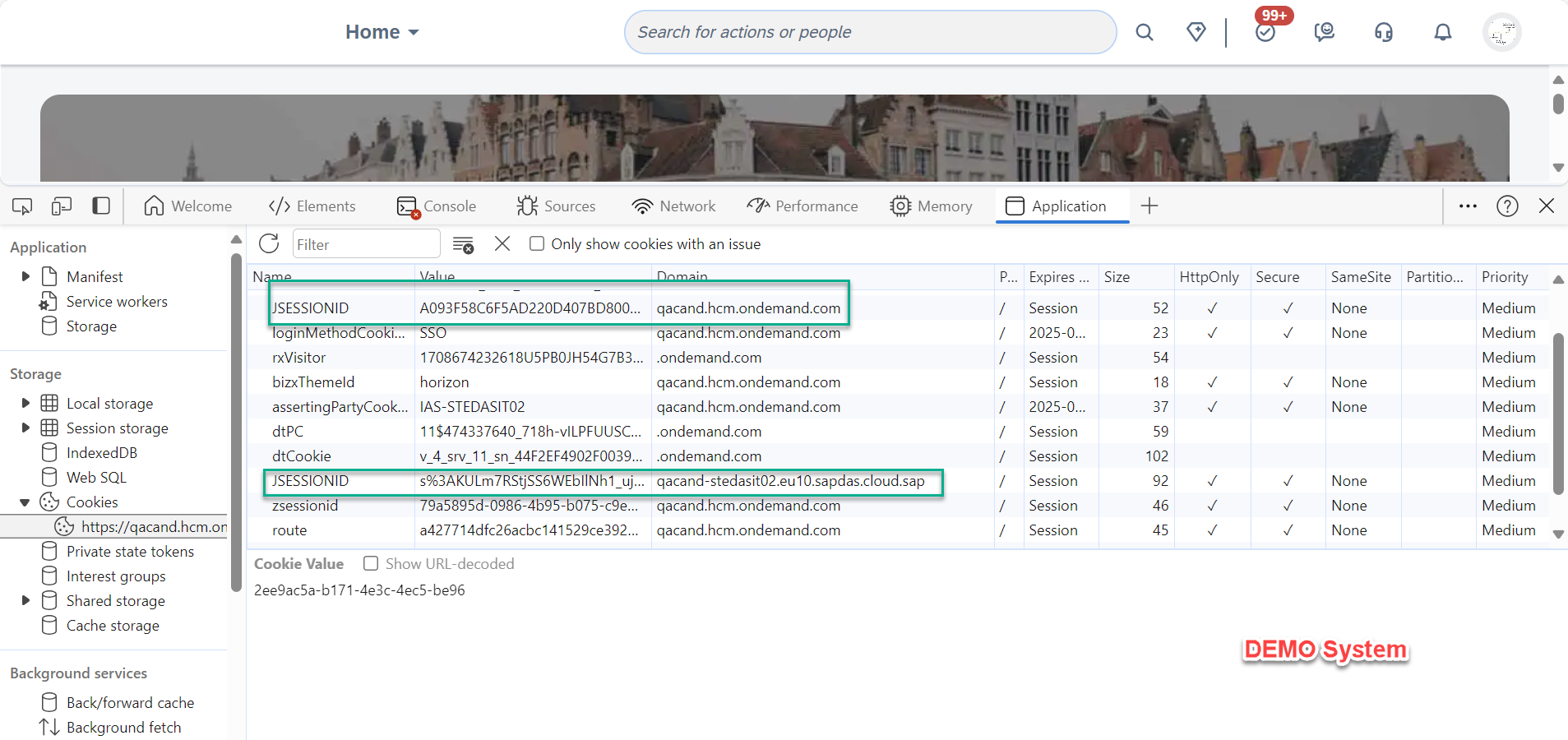The height and width of the screenshot is (740, 1568).
Task: Switch to the Memory tab
Action: pos(931,206)
